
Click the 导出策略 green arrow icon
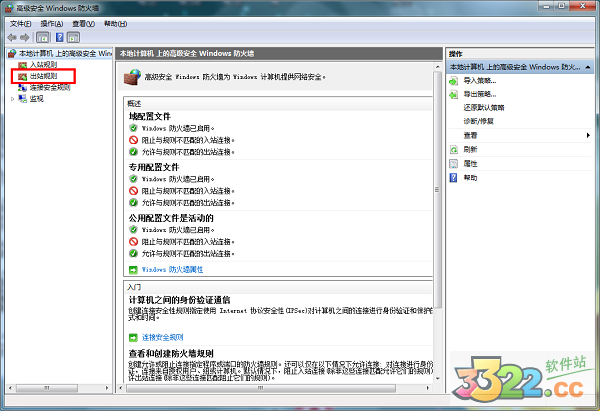click(453, 95)
